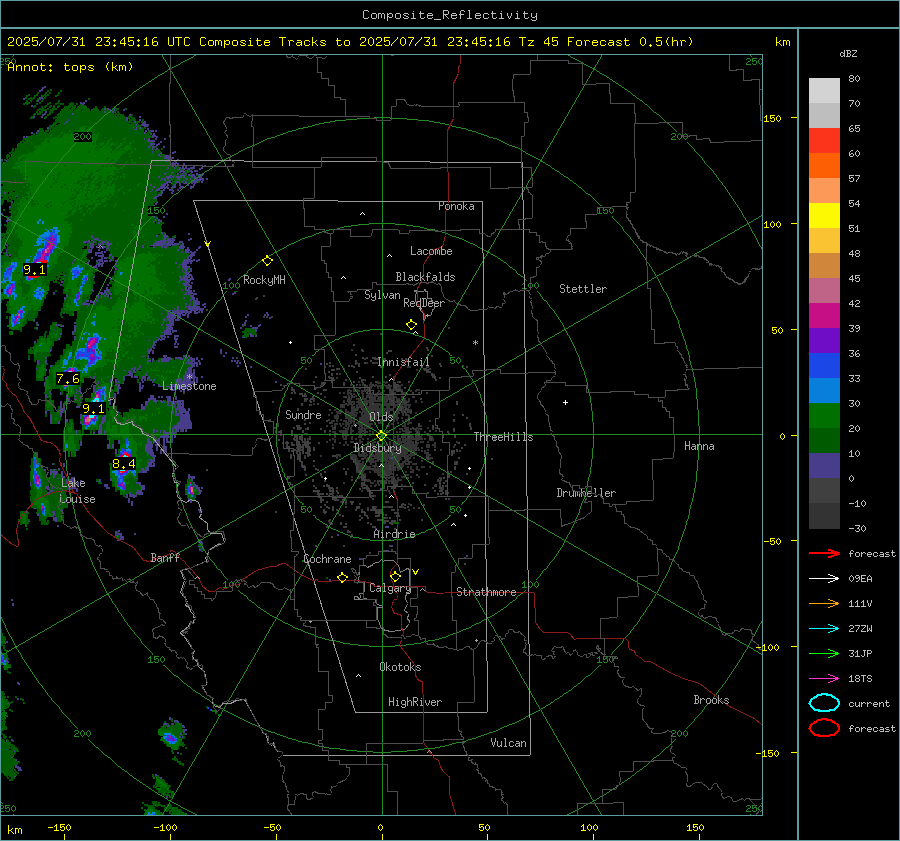Click the Sundre city label

(303, 415)
